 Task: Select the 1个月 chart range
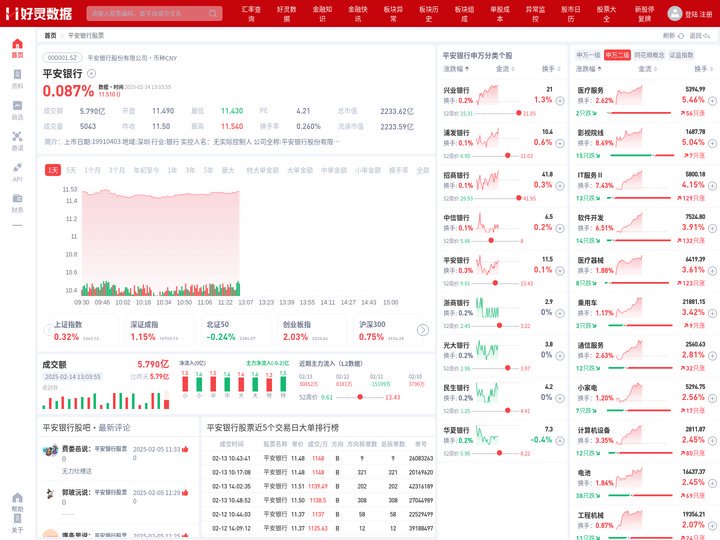(x=92, y=170)
